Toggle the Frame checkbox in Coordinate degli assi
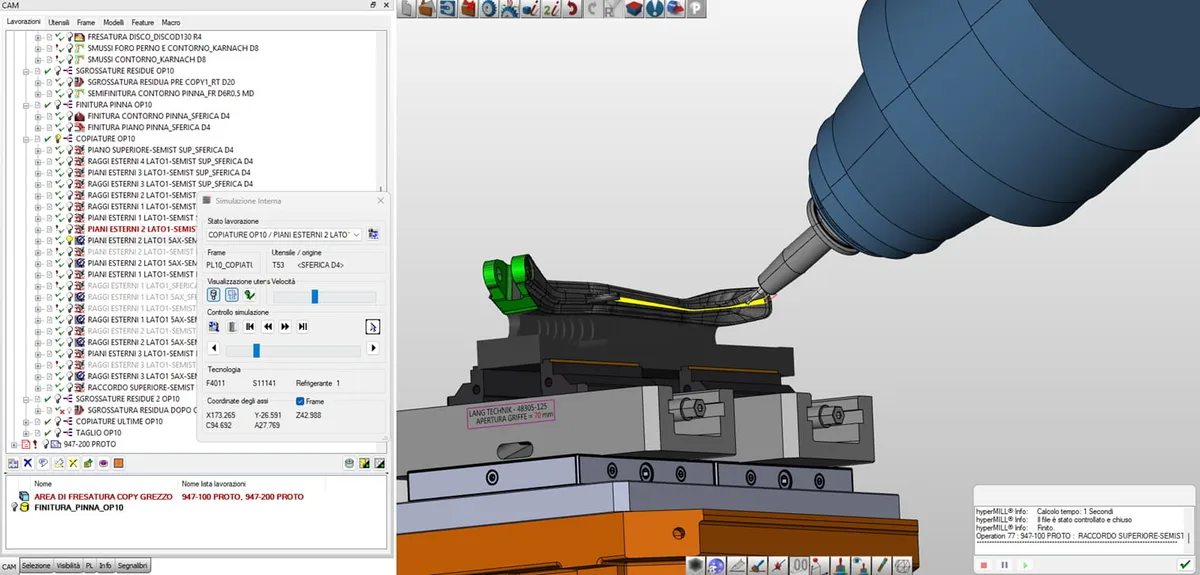This screenshot has width=1200, height=575. [x=301, y=401]
